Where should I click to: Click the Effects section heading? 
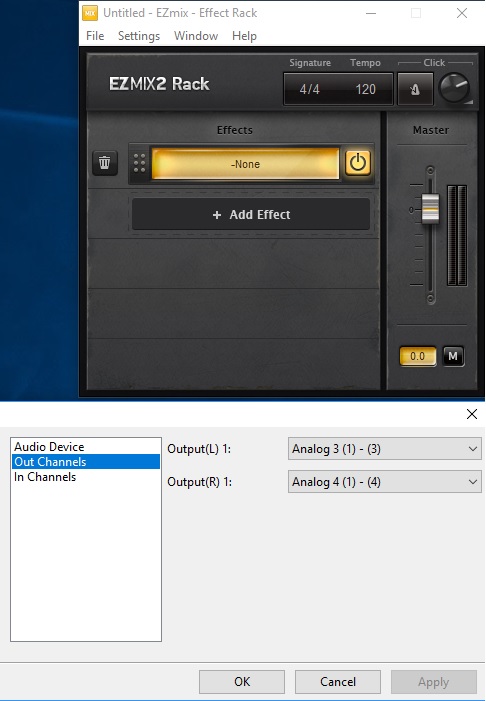235,130
